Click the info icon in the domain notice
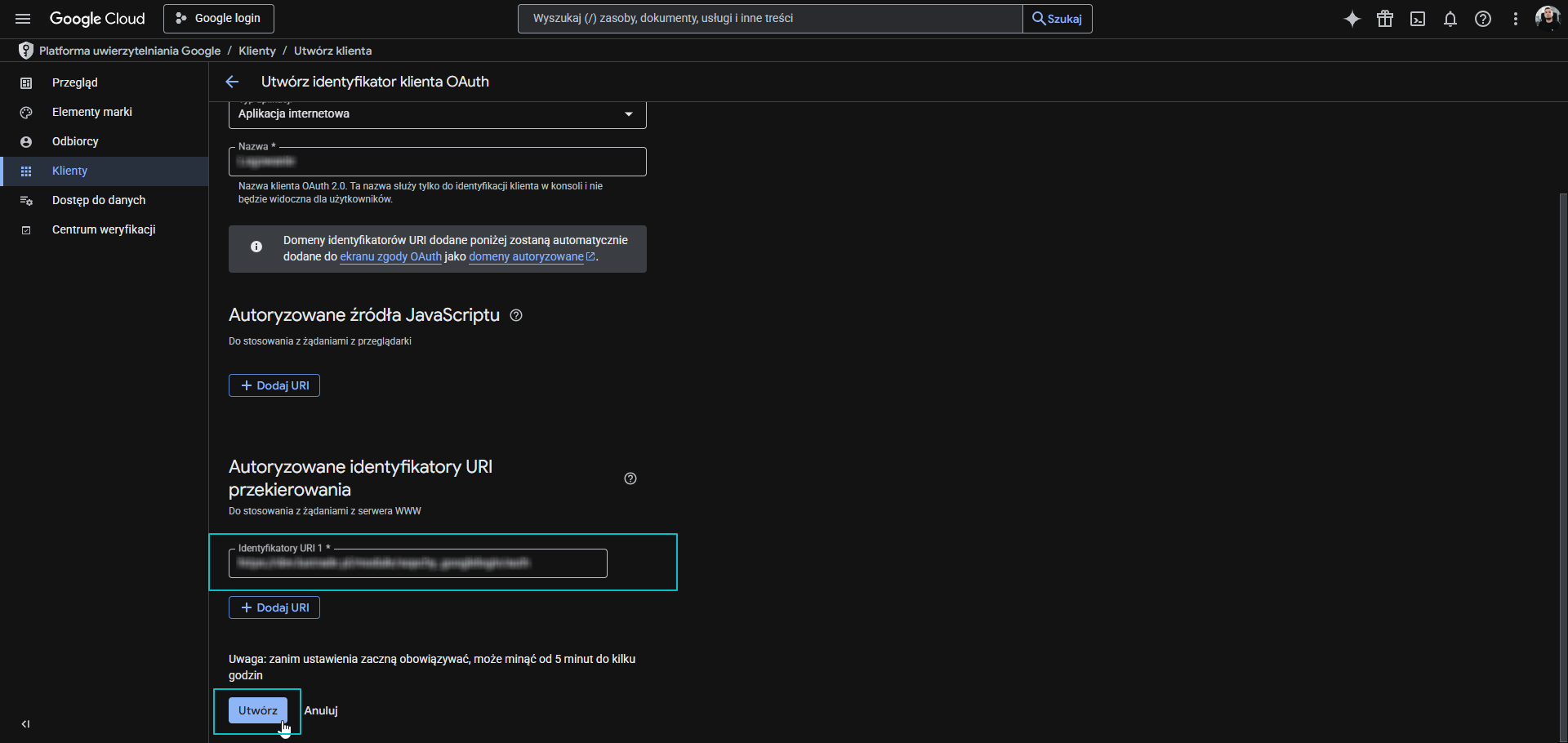1568x743 pixels. 256,247
